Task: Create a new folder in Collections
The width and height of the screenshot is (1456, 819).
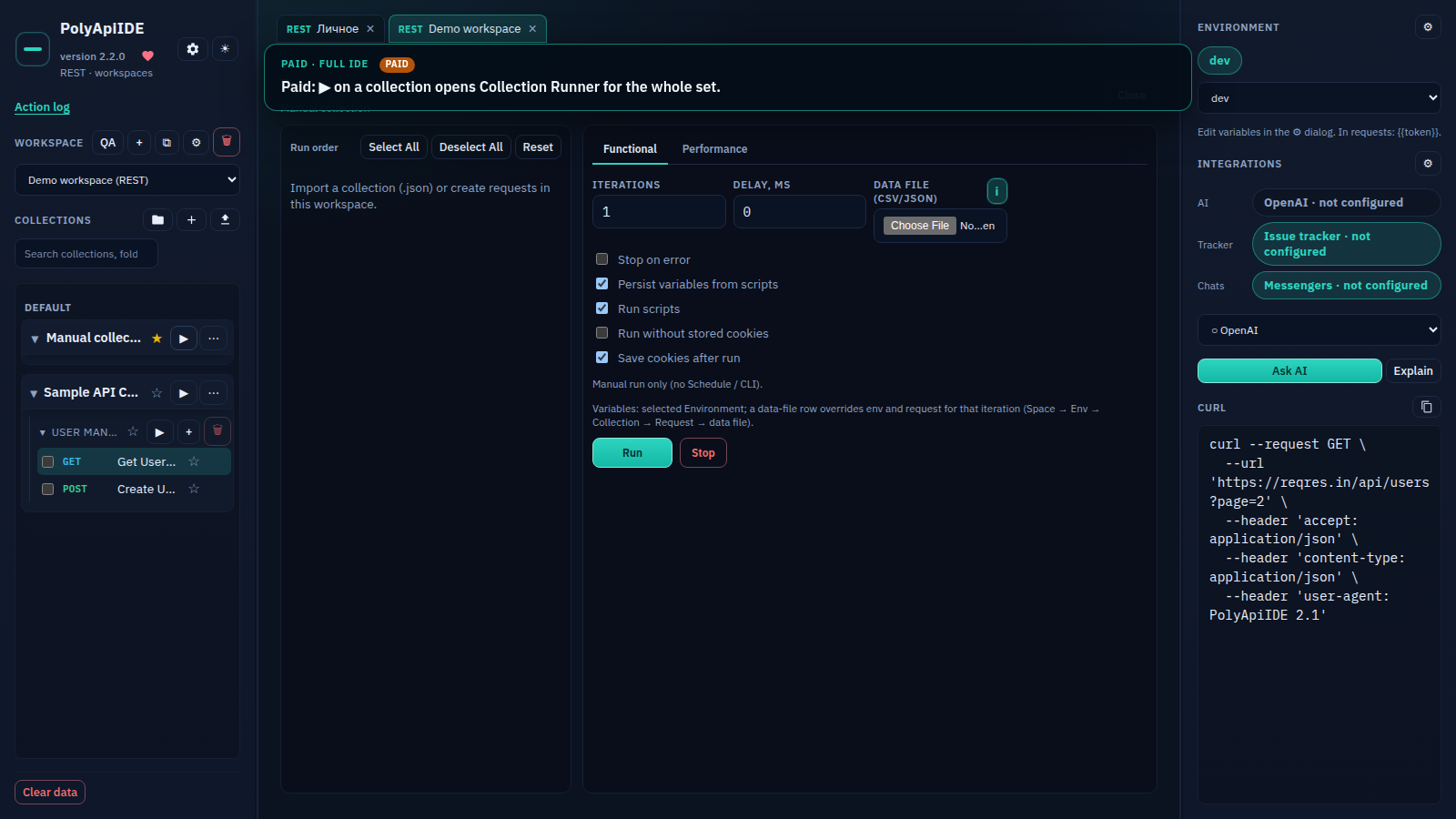Action: (x=157, y=220)
